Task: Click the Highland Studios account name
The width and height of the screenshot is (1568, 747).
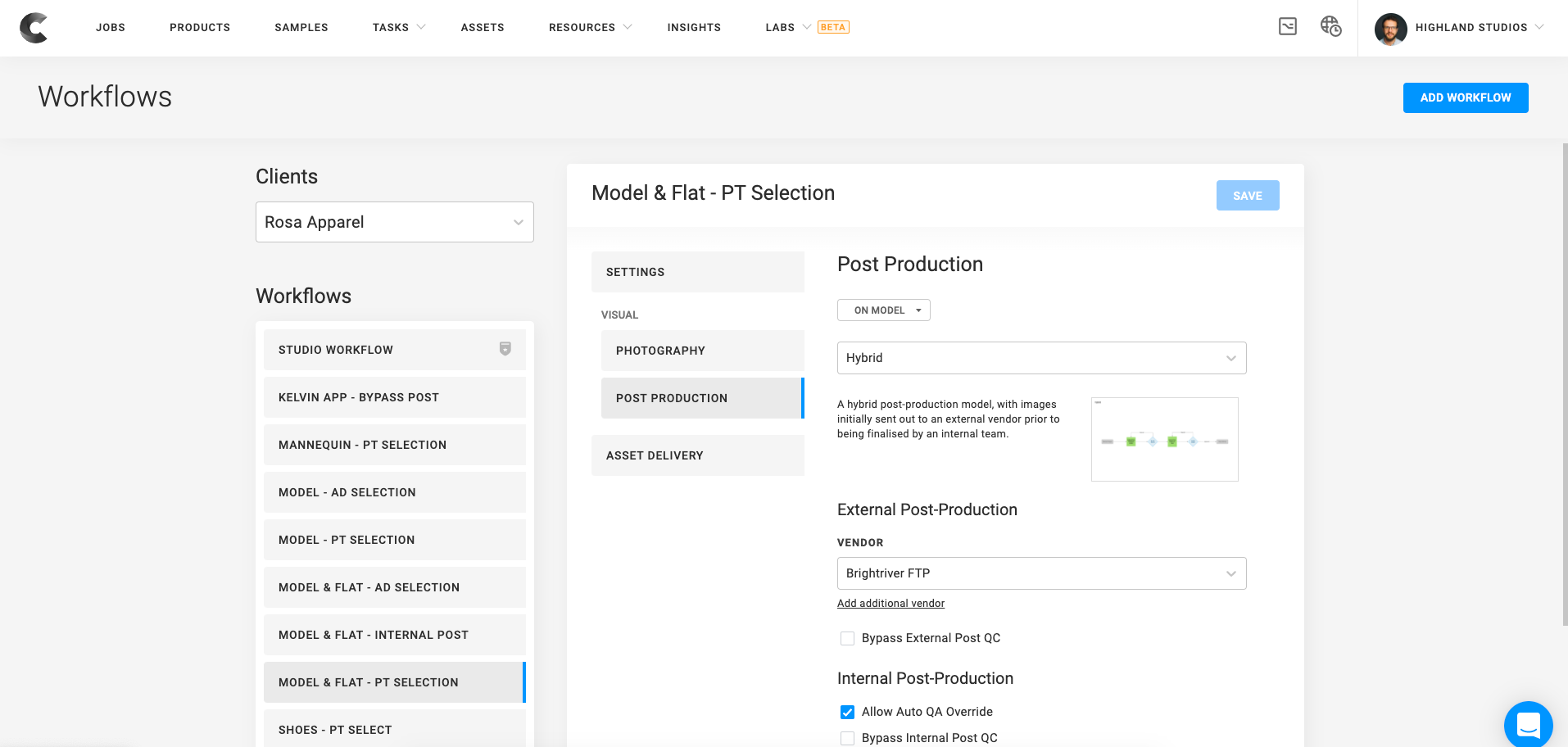Action: pos(1471,27)
